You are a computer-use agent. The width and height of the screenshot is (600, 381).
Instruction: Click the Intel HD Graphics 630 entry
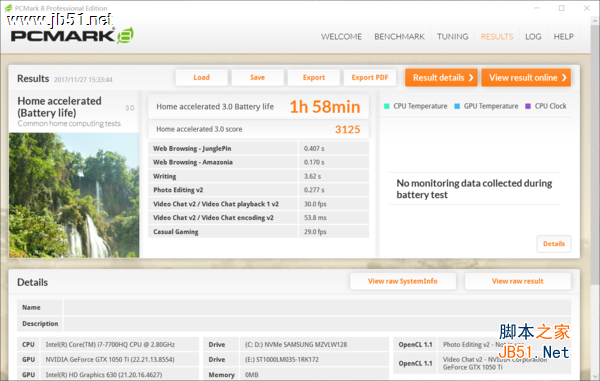pos(104,375)
